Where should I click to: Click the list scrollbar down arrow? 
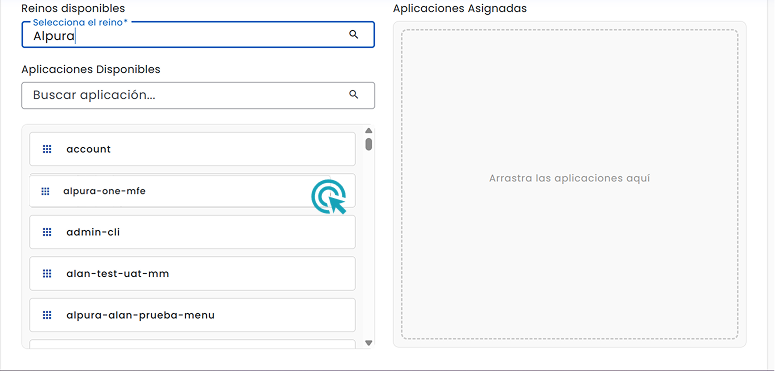click(369, 343)
